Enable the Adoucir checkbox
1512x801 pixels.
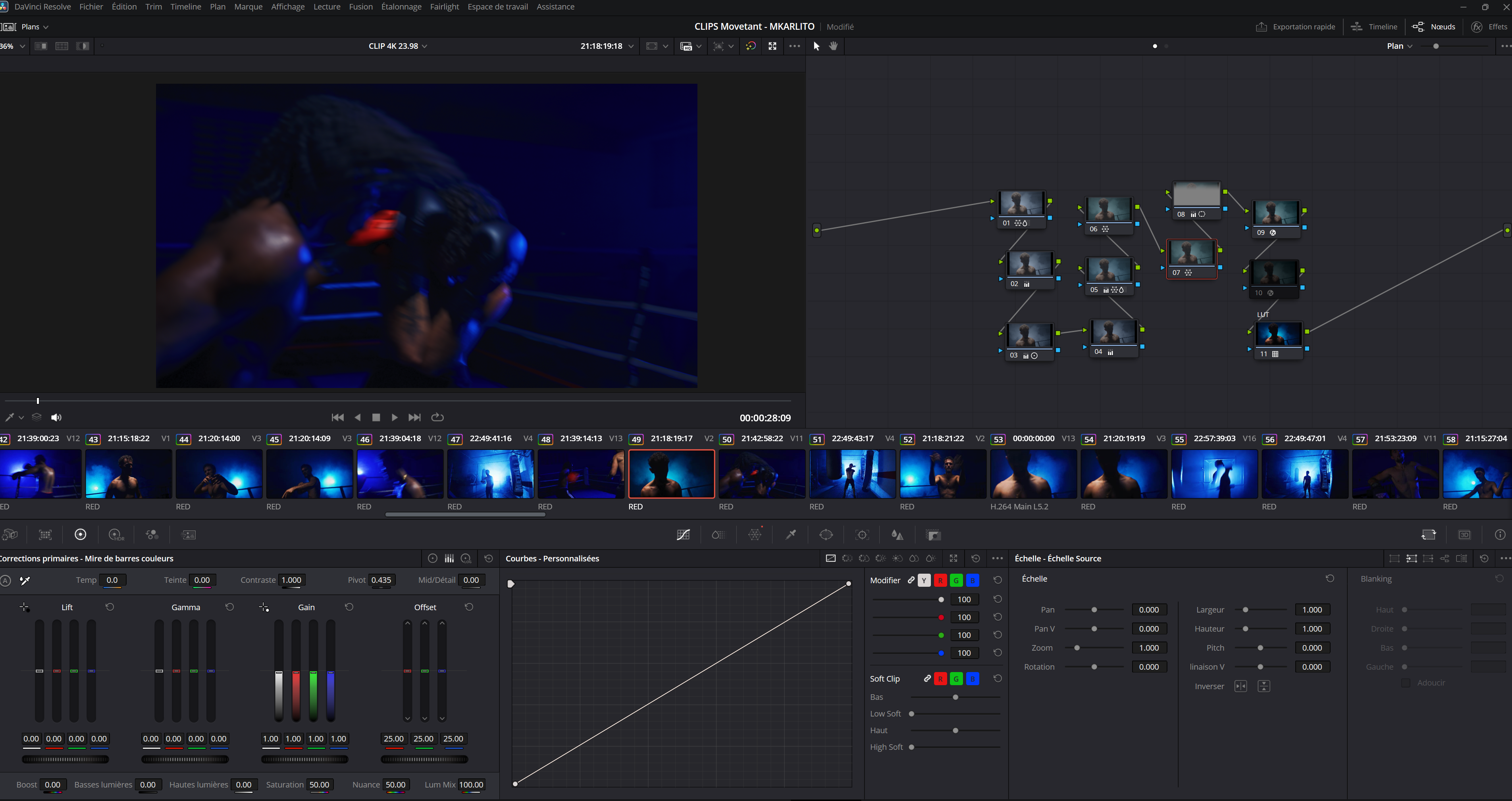coord(1406,682)
